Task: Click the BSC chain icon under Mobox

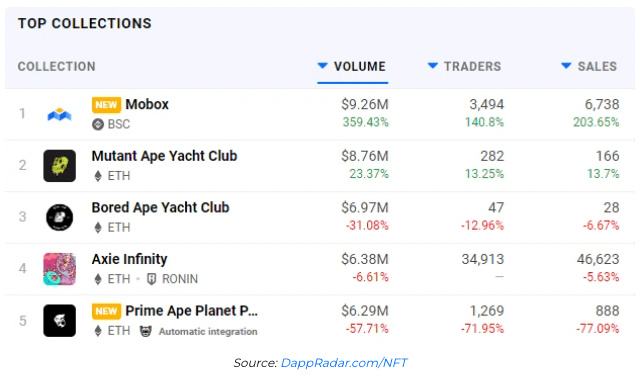Action: click(98, 124)
